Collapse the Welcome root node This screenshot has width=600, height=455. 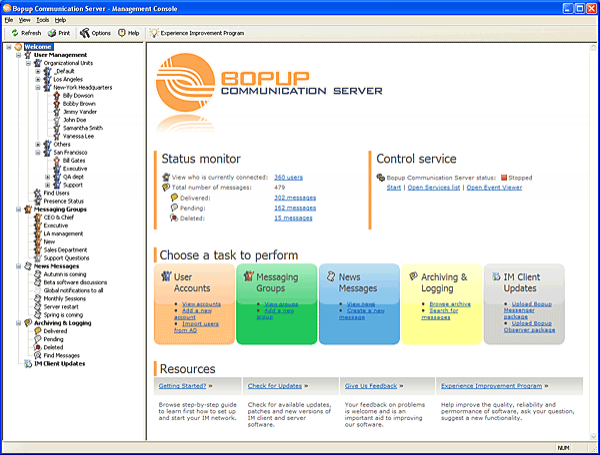pyautogui.click(x=8, y=47)
